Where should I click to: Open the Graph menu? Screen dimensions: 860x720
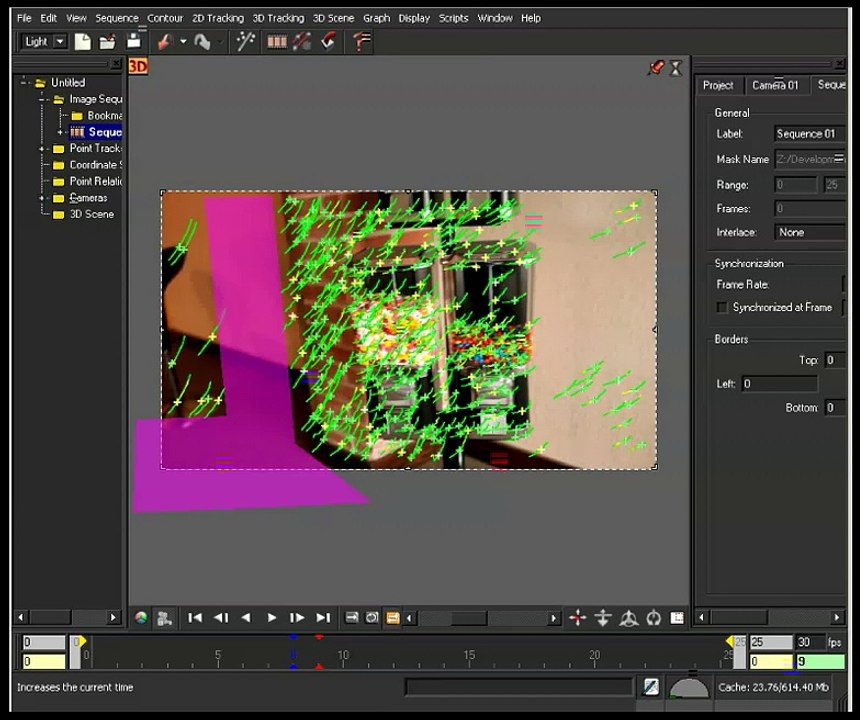click(x=376, y=18)
